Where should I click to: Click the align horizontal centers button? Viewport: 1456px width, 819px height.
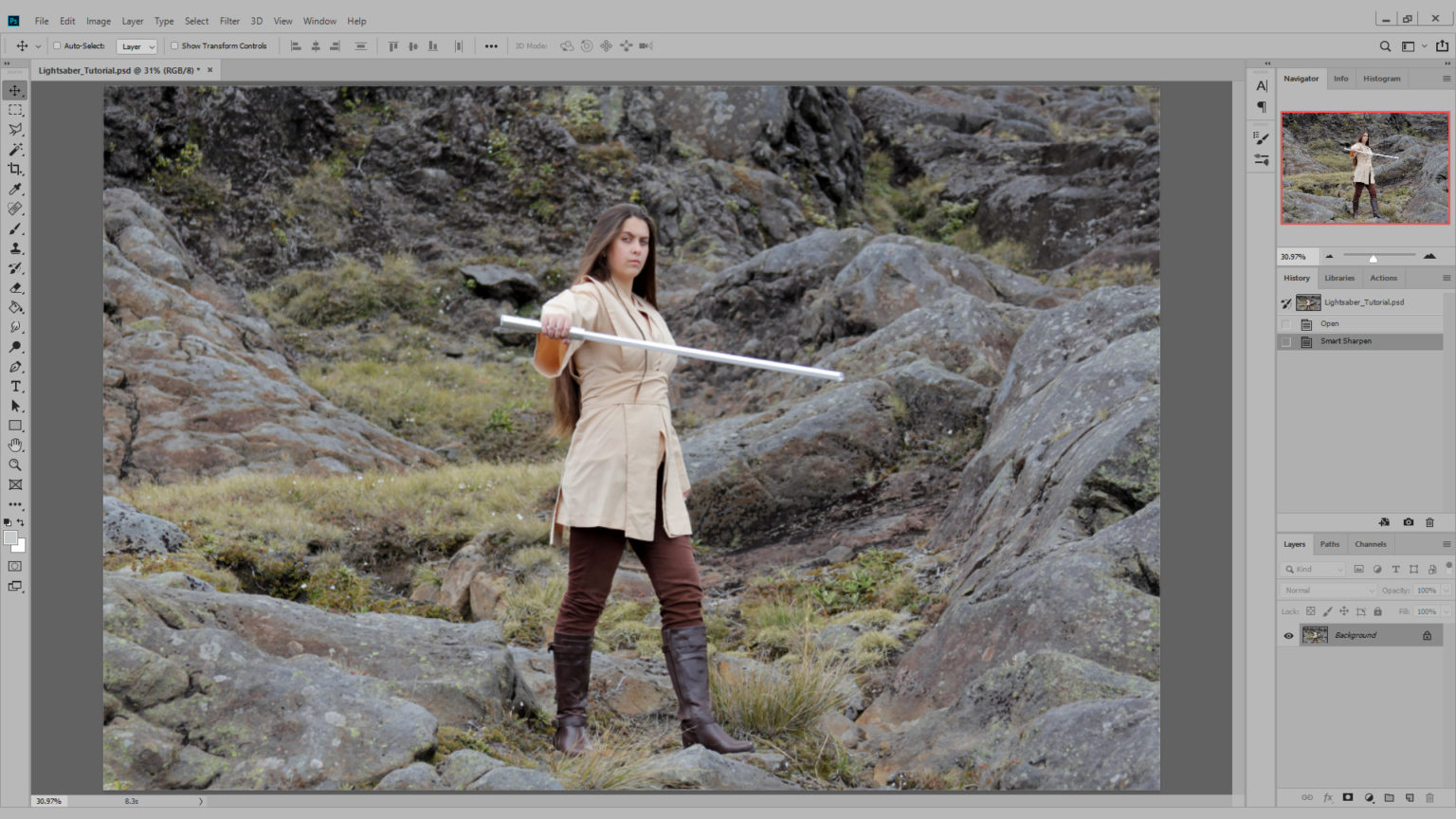(315, 45)
